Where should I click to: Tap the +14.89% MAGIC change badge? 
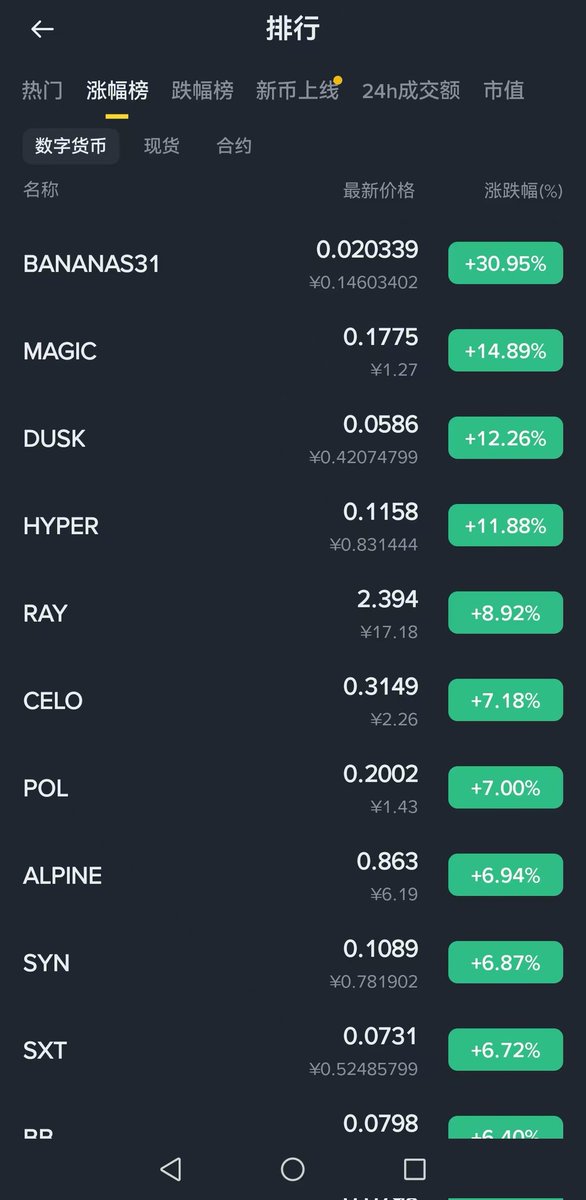pos(506,351)
